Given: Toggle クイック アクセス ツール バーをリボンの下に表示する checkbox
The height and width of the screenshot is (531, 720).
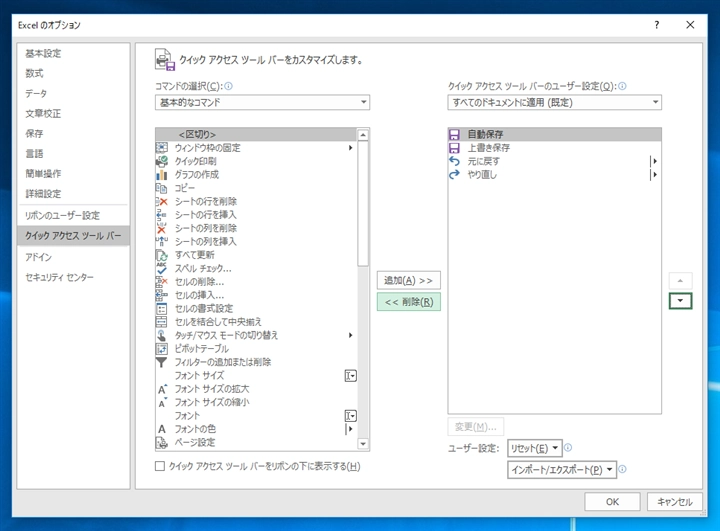Looking at the screenshot, I should (x=160, y=466).
